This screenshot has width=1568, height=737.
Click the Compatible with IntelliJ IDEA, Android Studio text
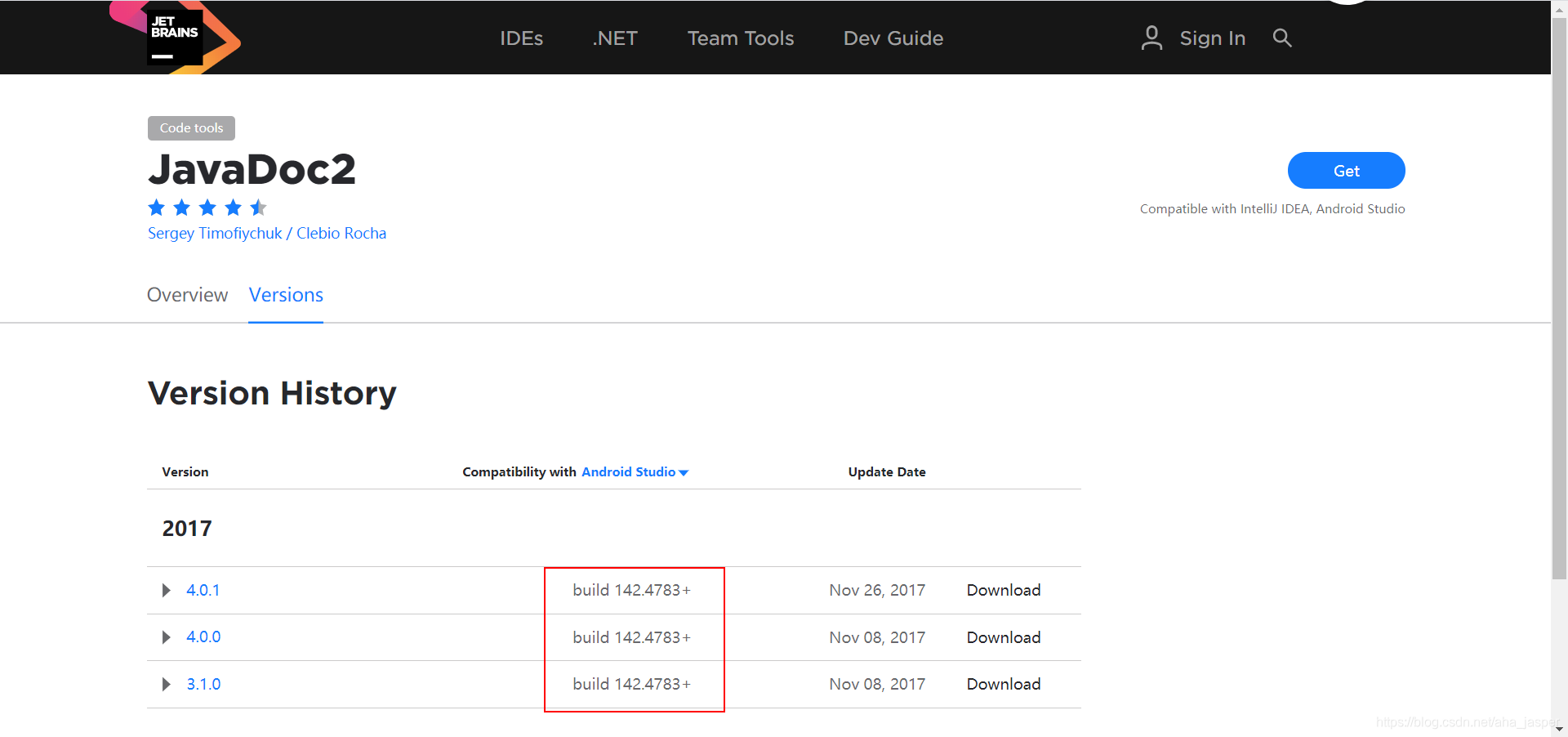pyautogui.click(x=1272, y=209)
